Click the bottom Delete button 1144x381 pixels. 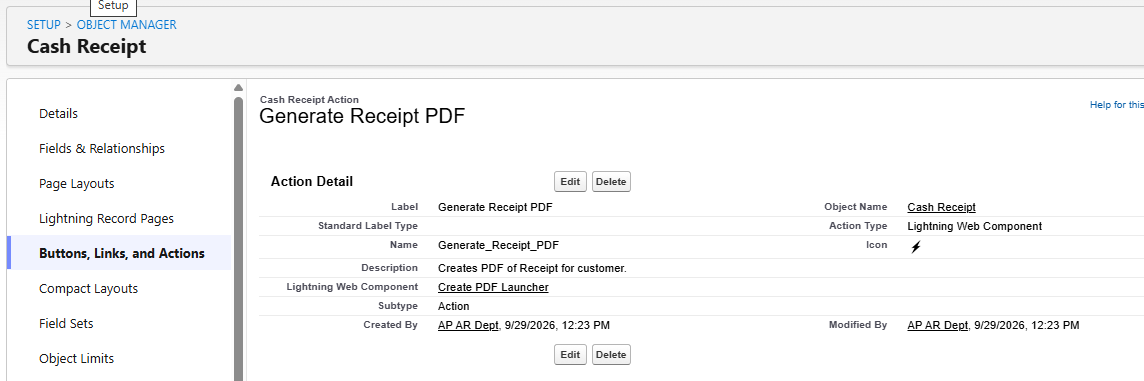(611, 355)
